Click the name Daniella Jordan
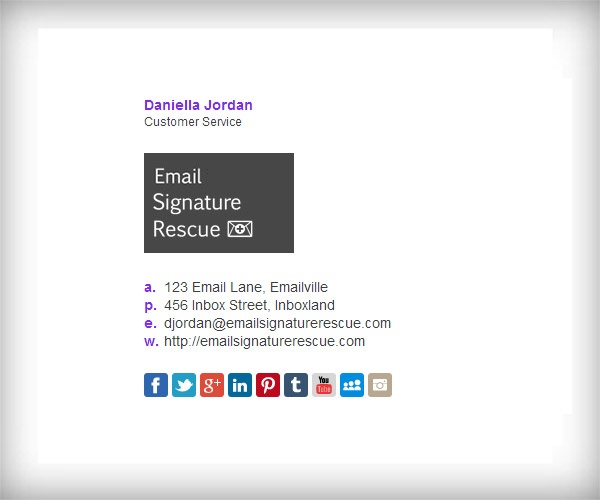Screen dimensions: 600x500 click(198, 105)
